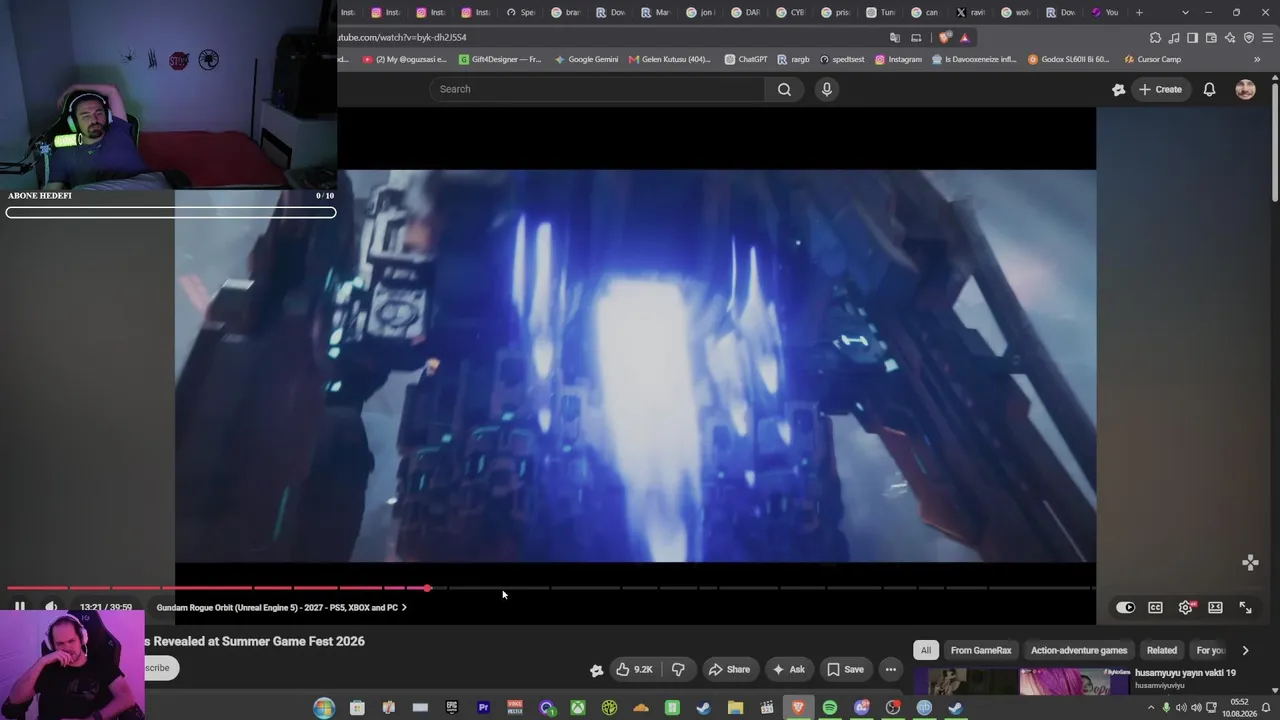Toggle the autoplay switch in player
Viewport: 1280px width, 720px height.
coord(1125,607)
